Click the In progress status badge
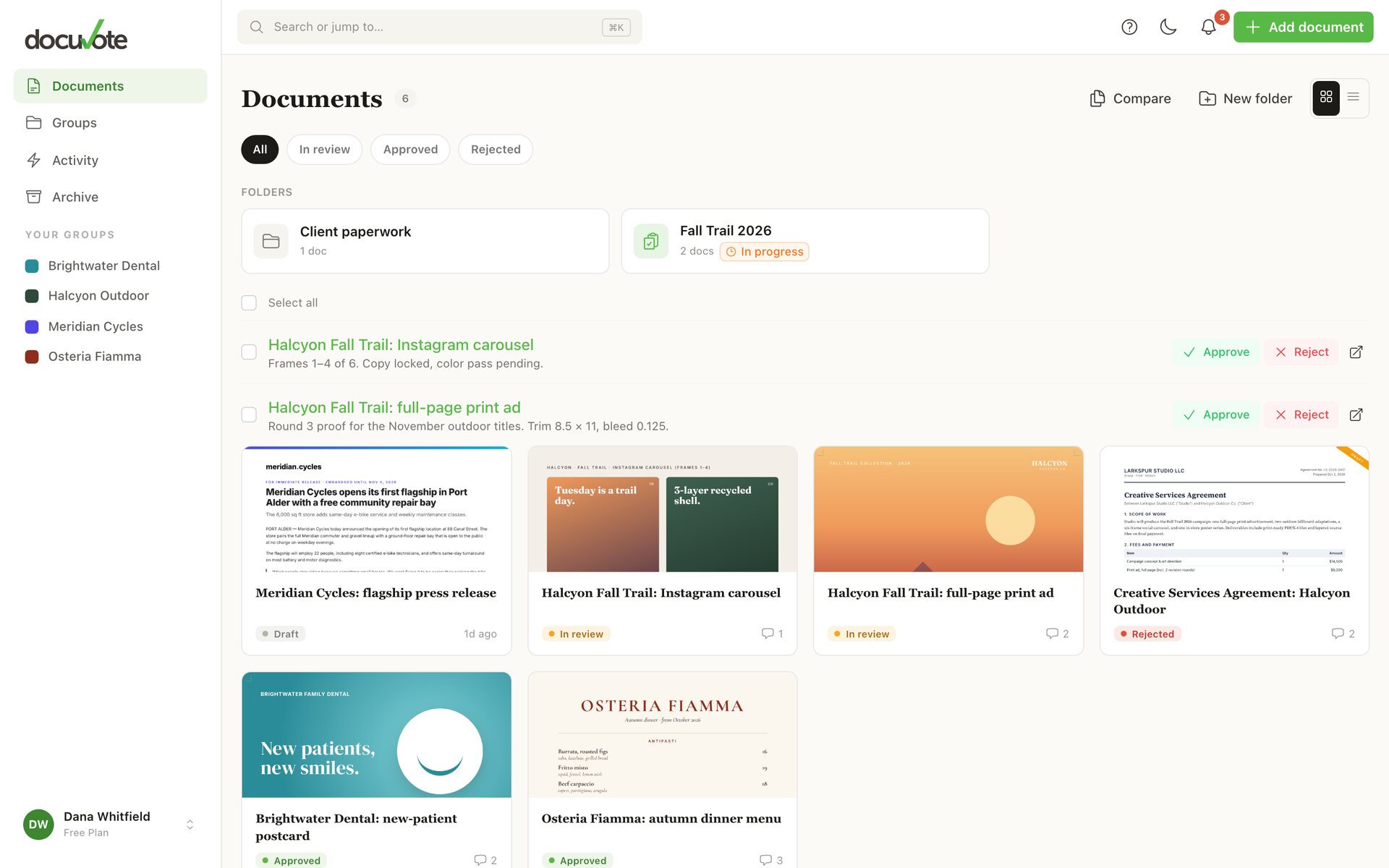Screen dimensions: 1389x868 [x=764, y=252]
